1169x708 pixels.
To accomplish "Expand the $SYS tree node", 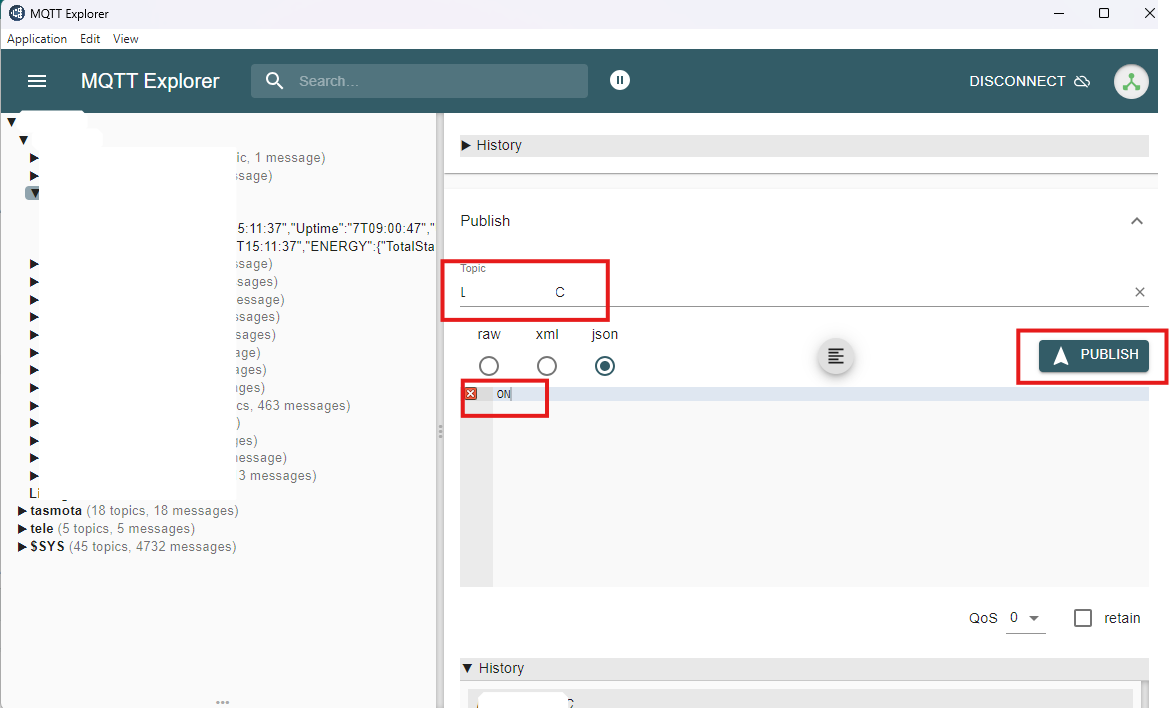I will (x=22, y=546).
